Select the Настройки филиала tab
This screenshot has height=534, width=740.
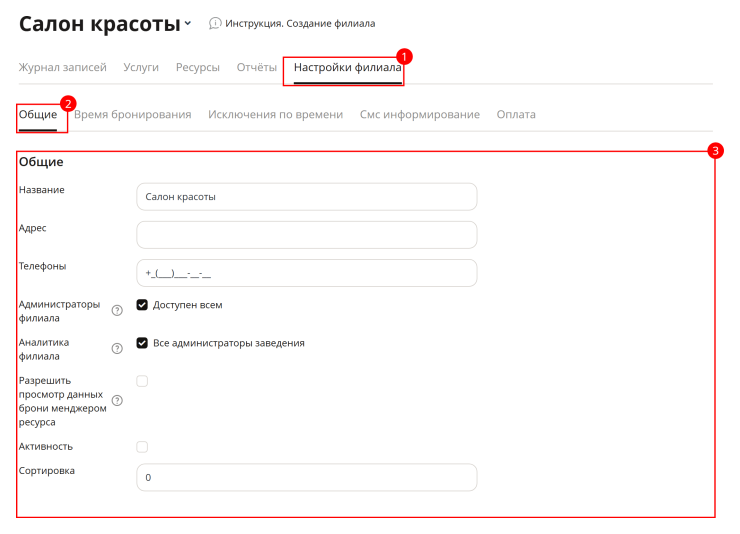tap(347, 67)
